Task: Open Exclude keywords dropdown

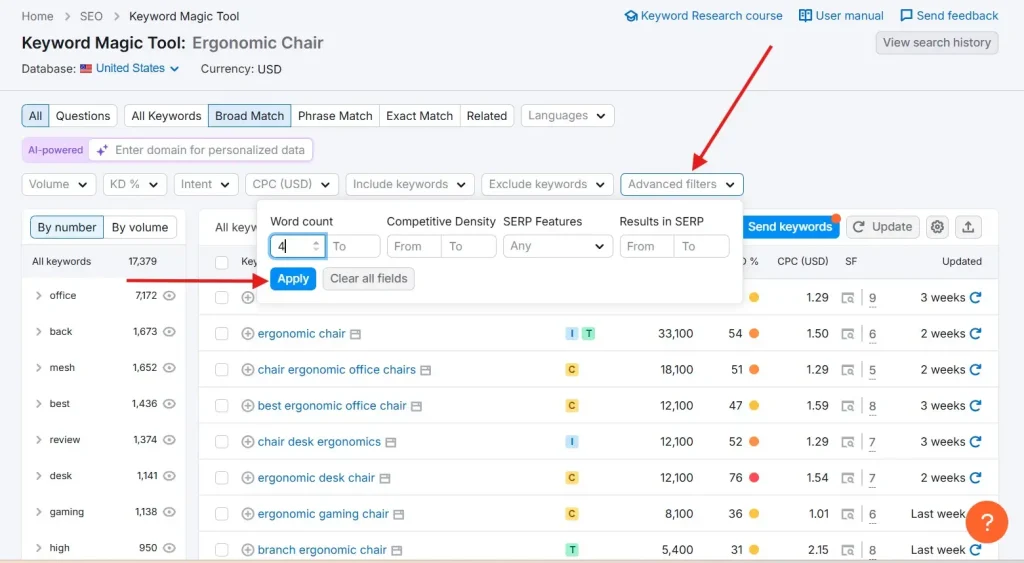Action: 547,184
